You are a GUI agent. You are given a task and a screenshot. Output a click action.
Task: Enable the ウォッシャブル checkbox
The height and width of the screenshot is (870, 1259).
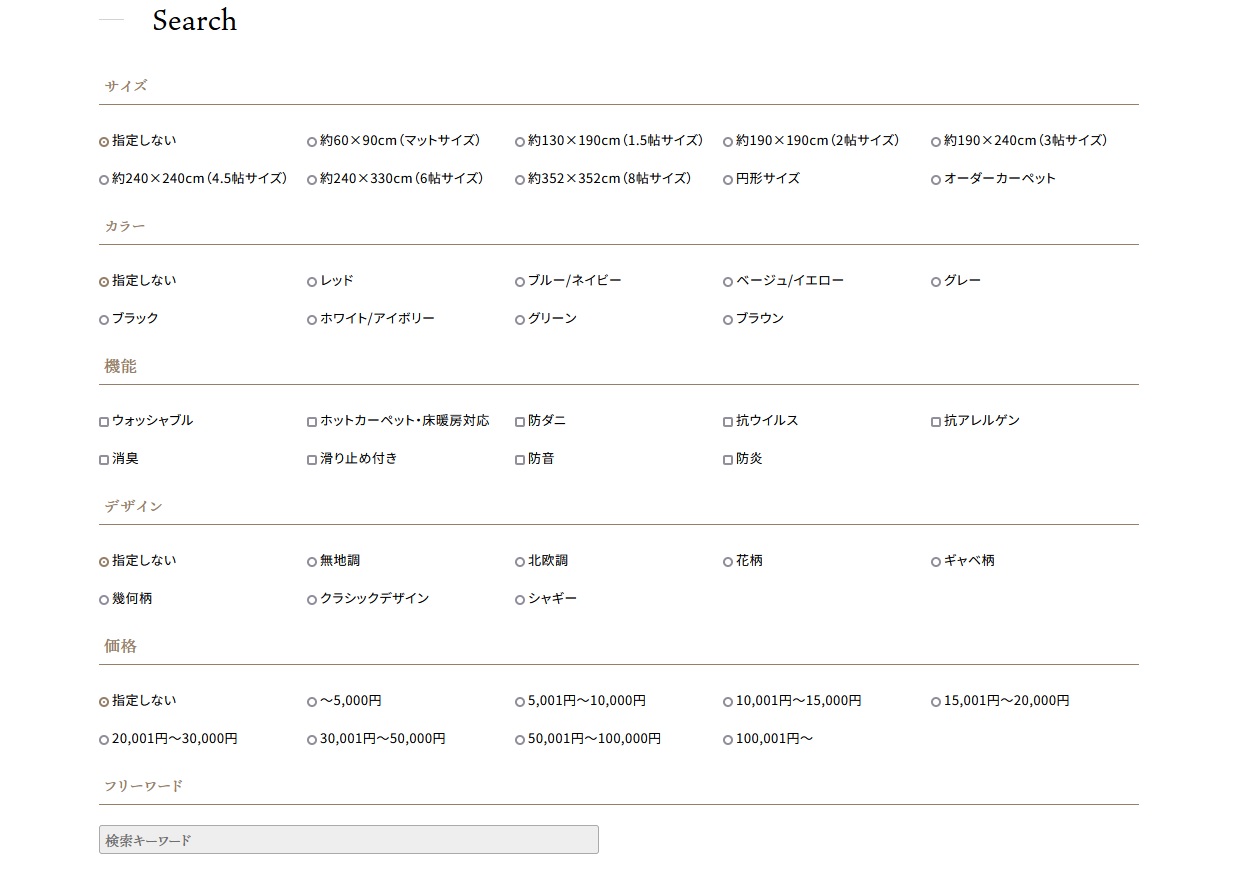click(104, 422)
